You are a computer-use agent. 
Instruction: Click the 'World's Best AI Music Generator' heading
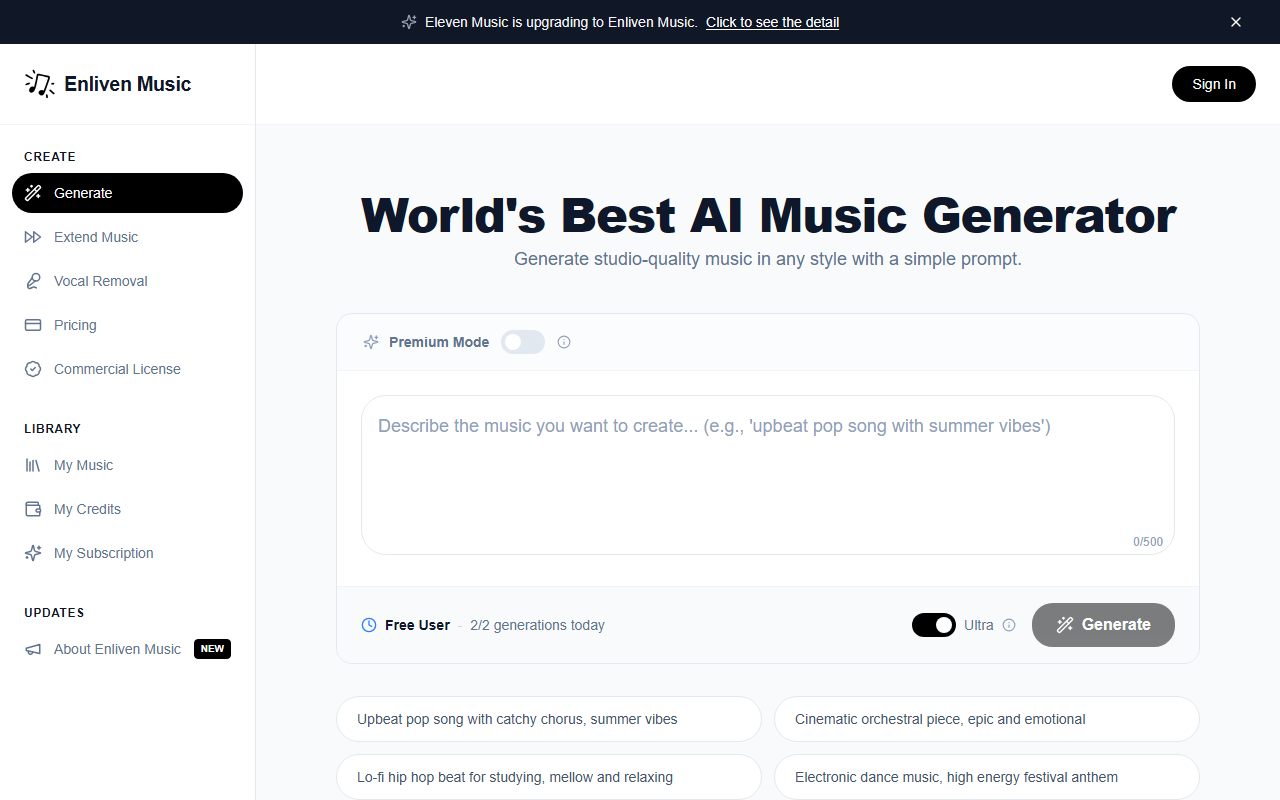tap(768, 215)
